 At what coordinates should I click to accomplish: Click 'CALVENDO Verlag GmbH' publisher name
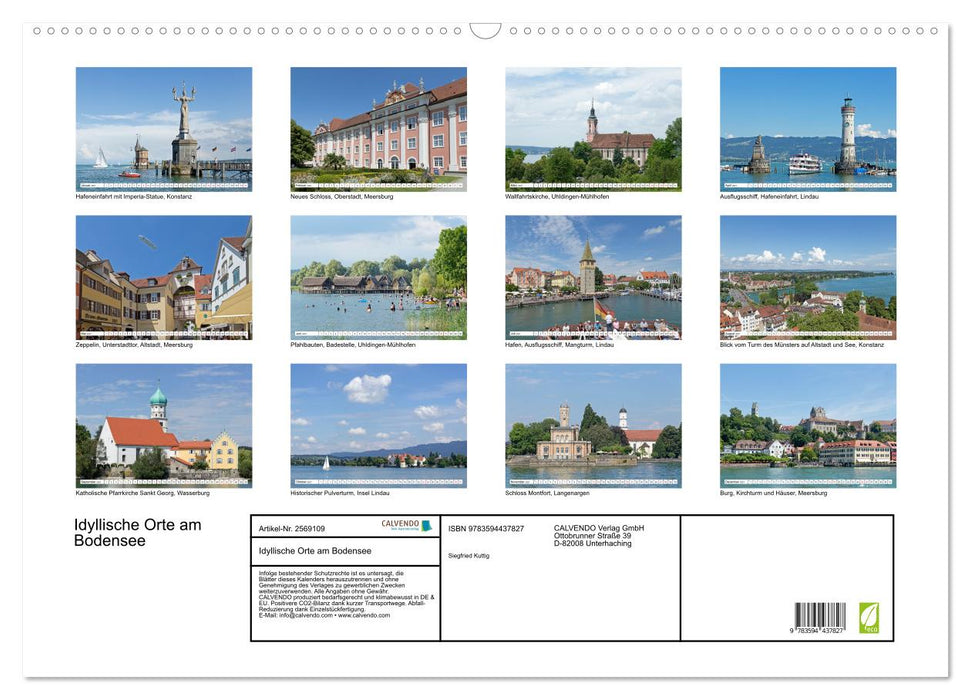[599, 528]
